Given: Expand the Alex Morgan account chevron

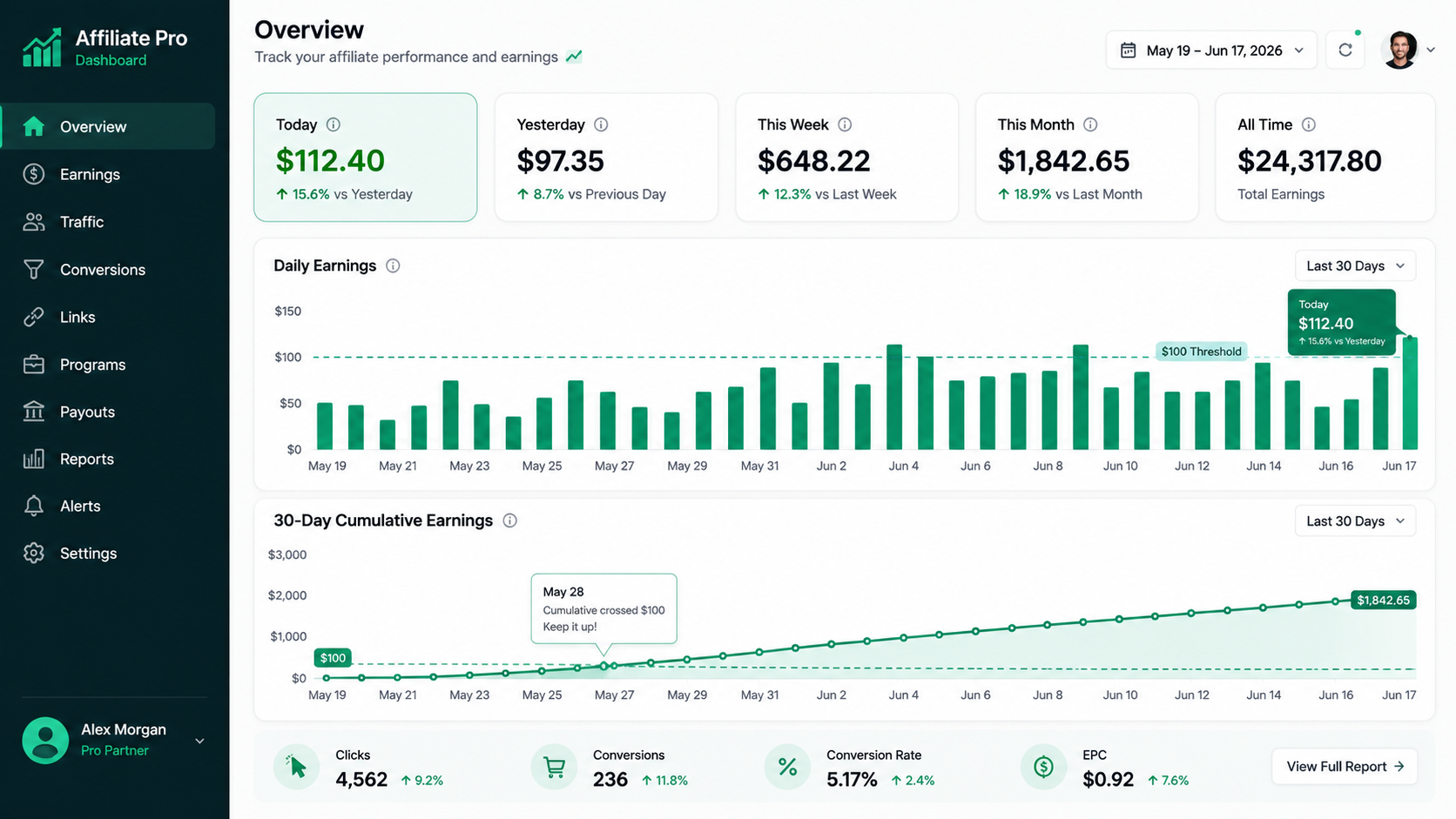Looking at the screenshot, I should (x=199, y=741).
